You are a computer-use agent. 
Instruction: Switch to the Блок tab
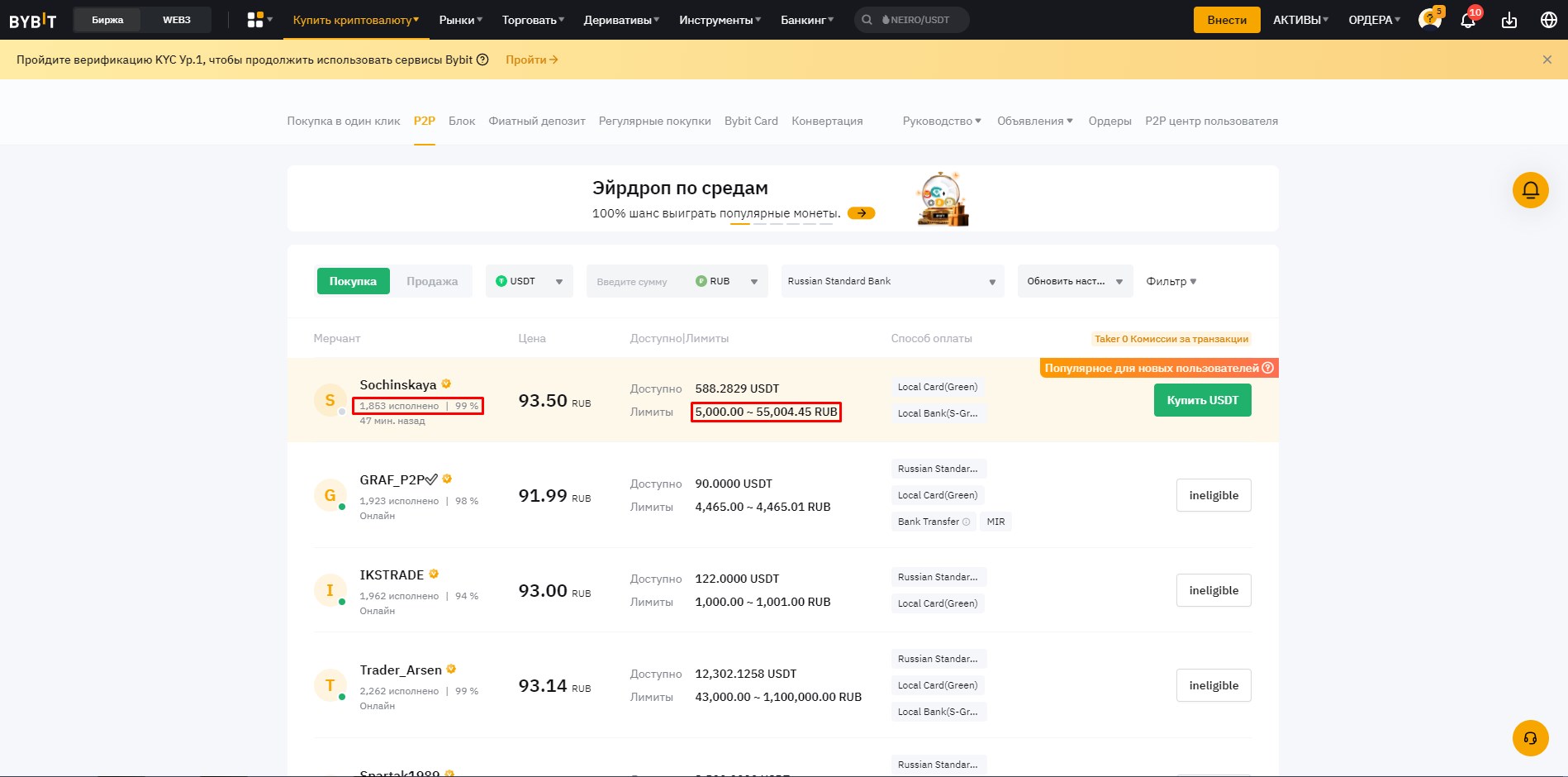tap(462, 121)
